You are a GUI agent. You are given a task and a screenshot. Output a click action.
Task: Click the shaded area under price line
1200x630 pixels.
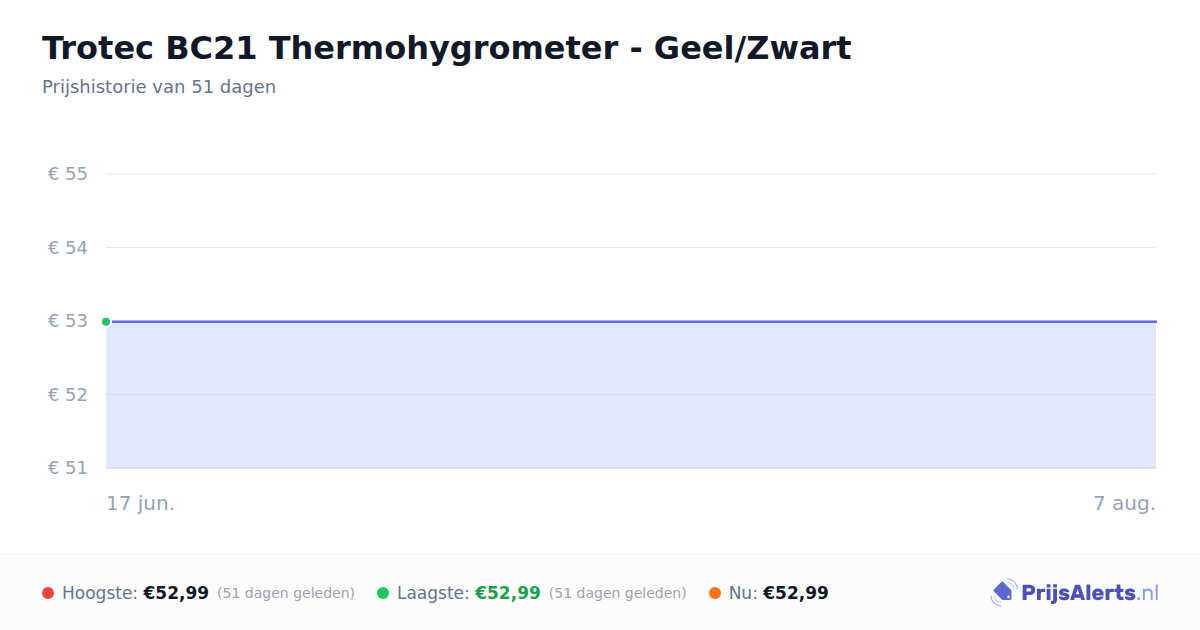point(631,395)
